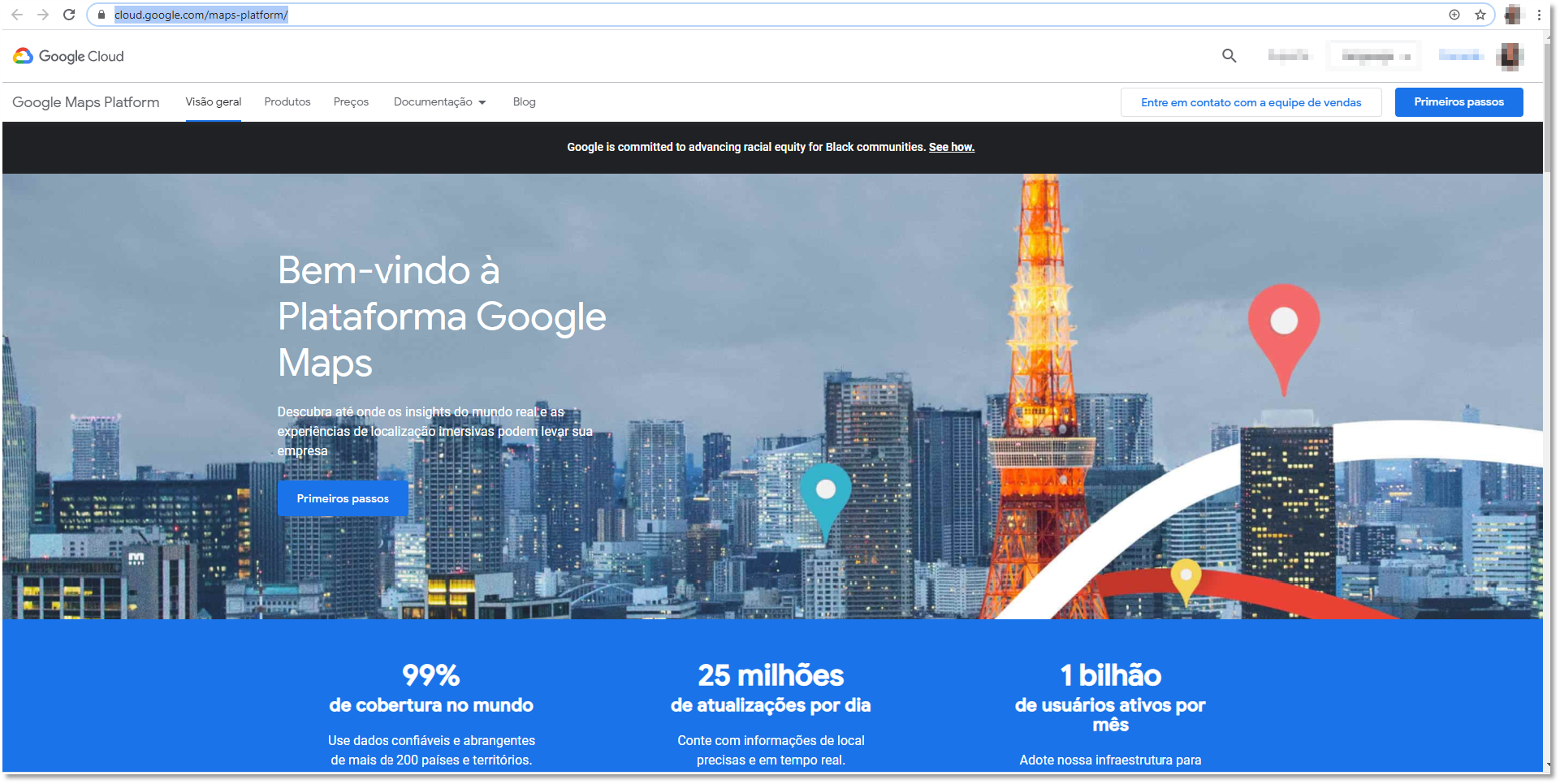This screenshot has height=784, width=1560.
Task: Click the teal map pin graphic
Action: [825, 502]
